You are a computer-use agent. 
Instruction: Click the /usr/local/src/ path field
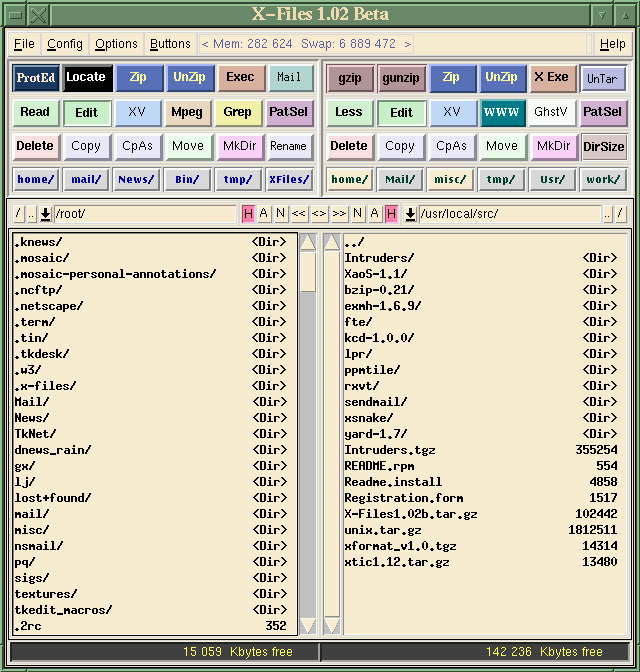508,214
